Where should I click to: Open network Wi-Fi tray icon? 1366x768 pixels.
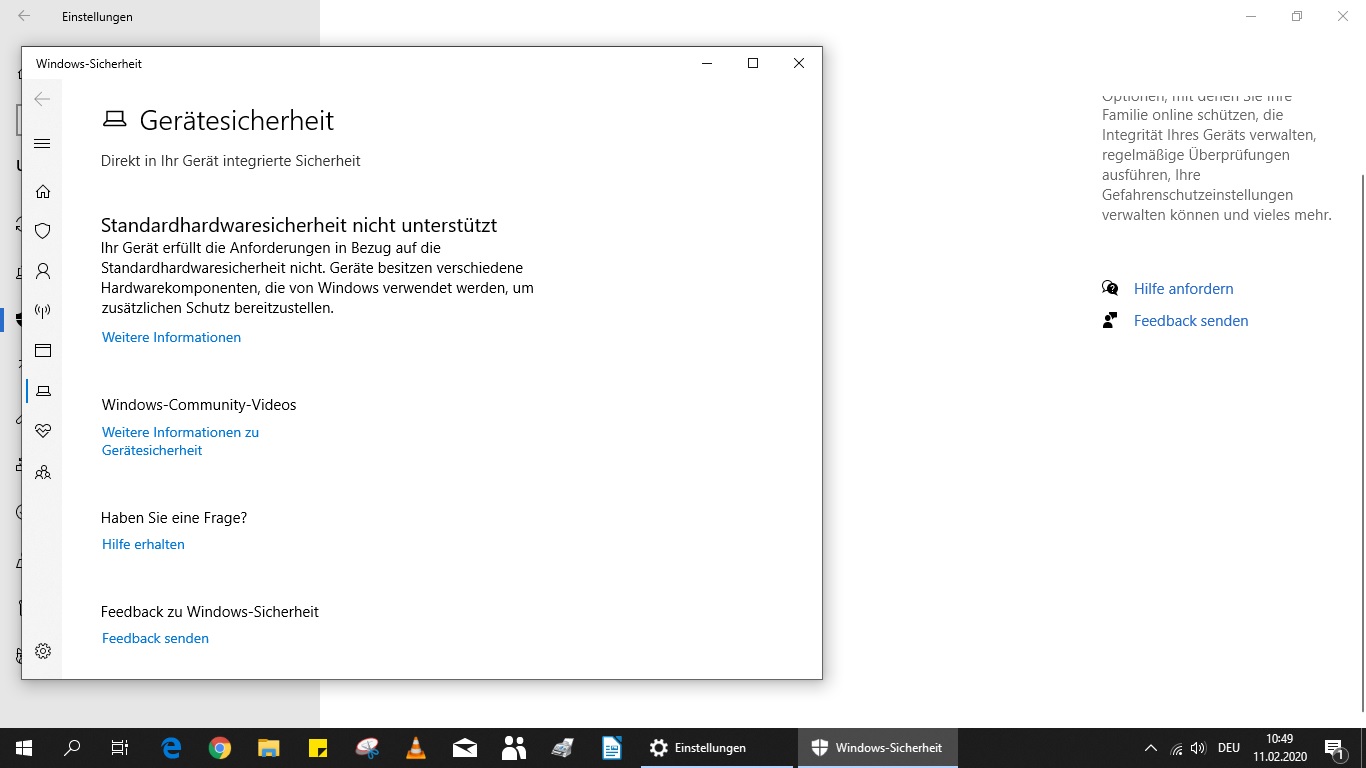pyautogui.click(x=1176, y=748)
